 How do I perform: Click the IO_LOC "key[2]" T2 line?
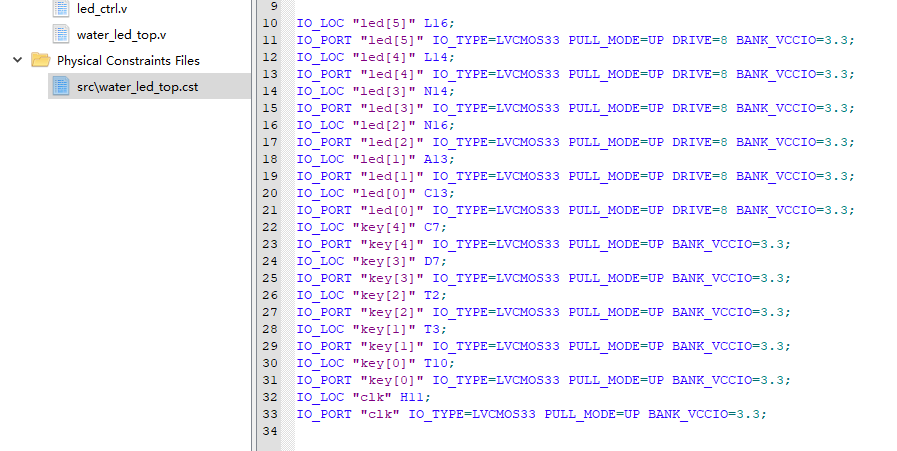pyautogui.click(x=372, y=295)
